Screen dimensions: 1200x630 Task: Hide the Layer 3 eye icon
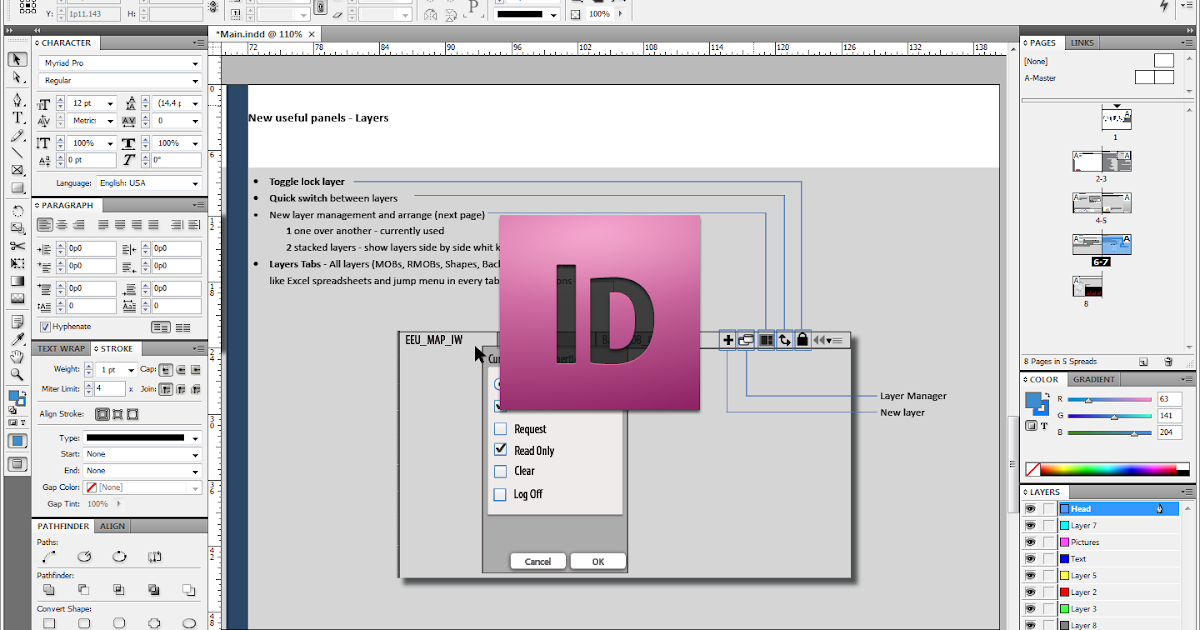pyautogui.click(x=1030, y=609)
